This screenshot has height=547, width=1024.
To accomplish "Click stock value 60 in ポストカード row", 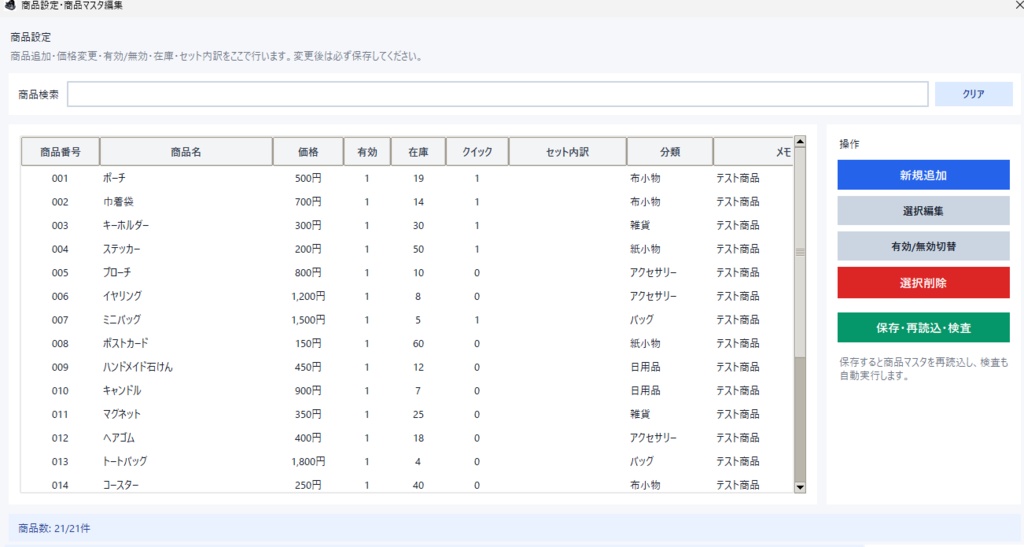I will [419, 343].
